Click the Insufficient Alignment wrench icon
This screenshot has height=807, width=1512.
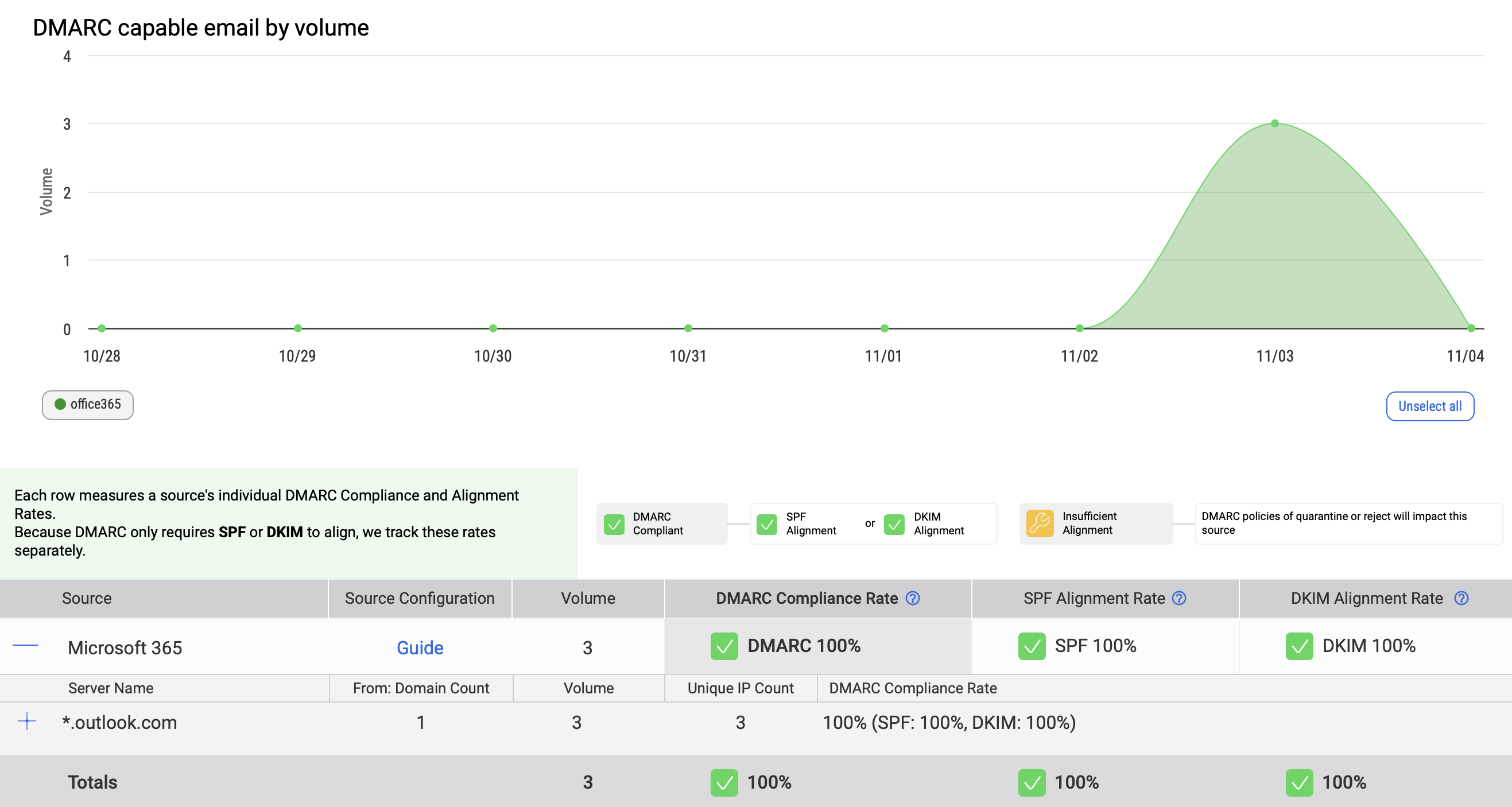pyautogui.click(x=1040, y=523)
